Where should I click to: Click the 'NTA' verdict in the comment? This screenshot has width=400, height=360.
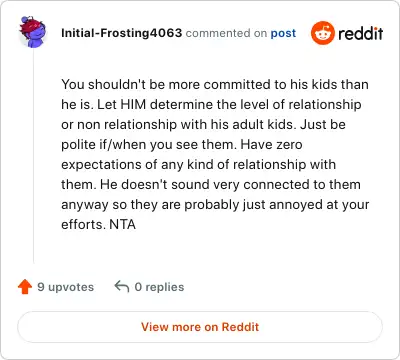coord(123,224)
